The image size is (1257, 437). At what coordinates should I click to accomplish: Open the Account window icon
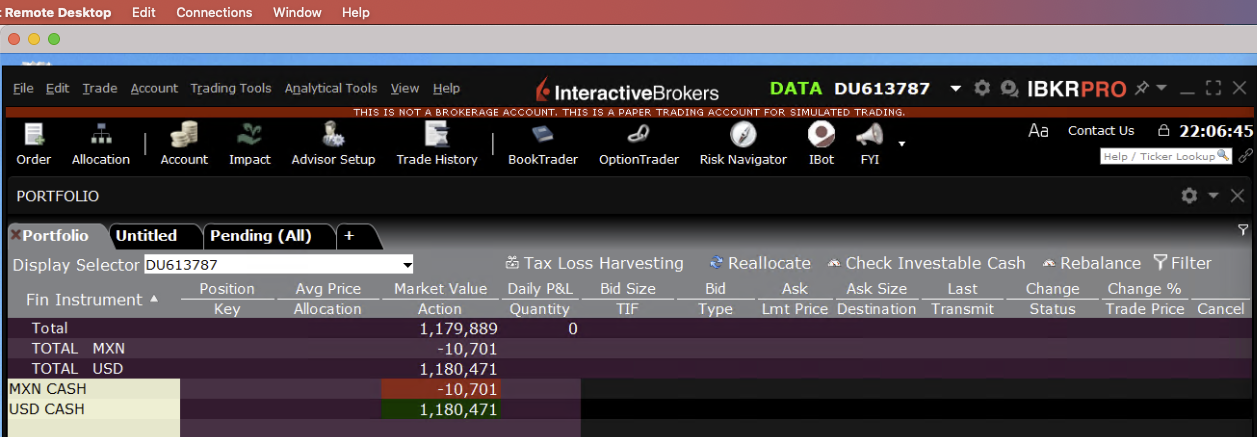coord(184,135)
